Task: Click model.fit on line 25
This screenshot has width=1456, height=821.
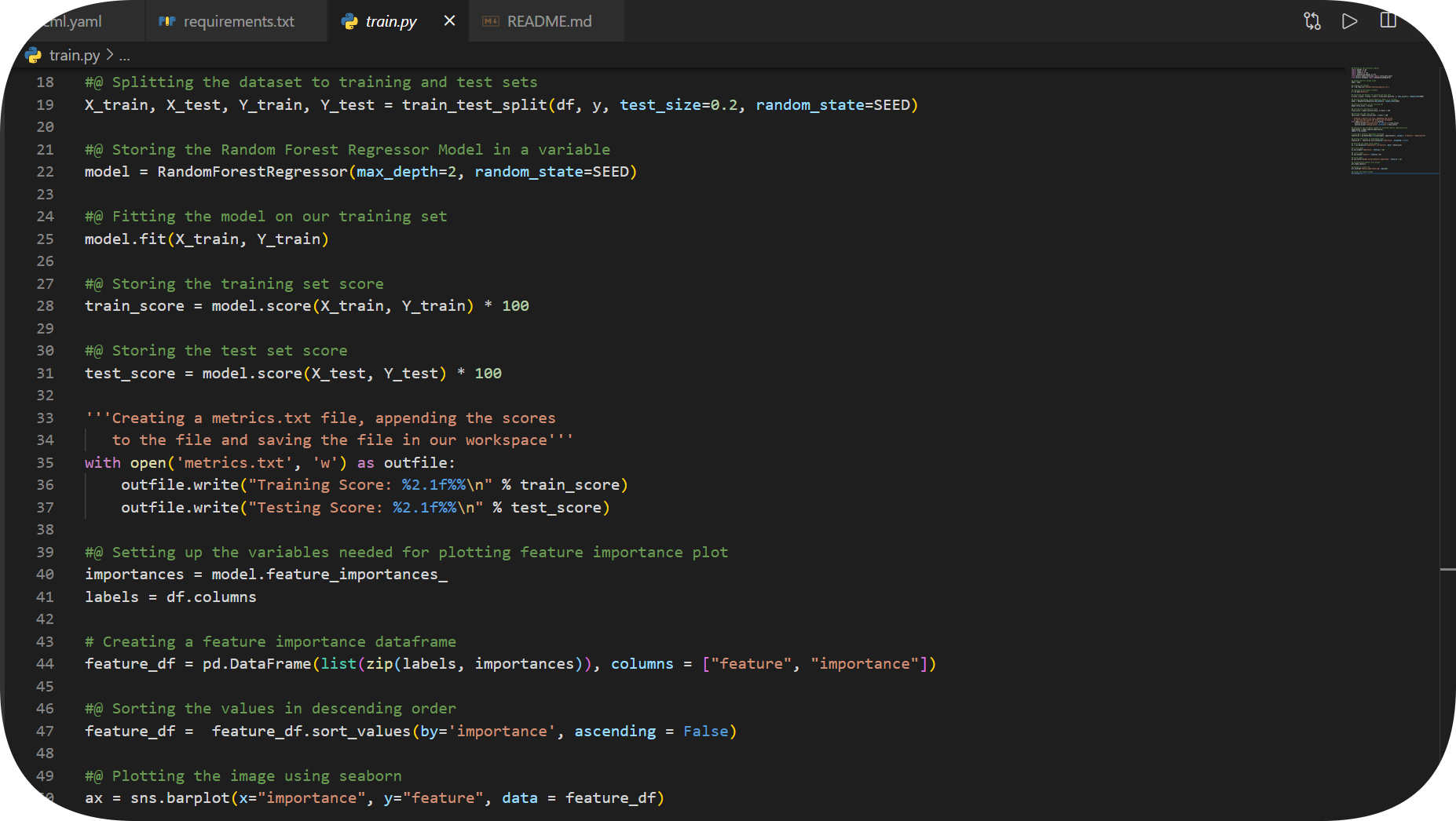Action: 126,239
